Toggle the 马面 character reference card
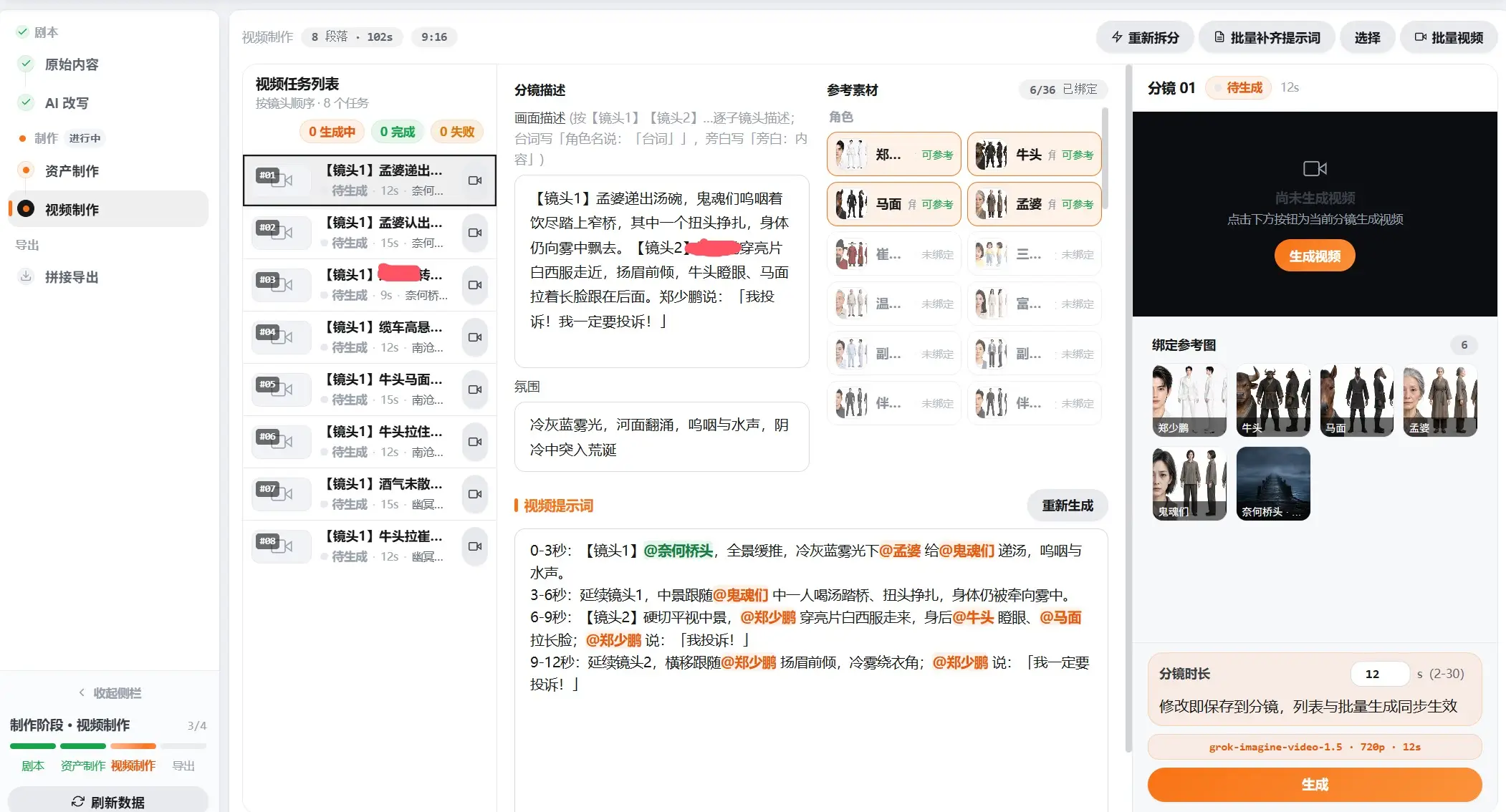This screenshot has width=1506, height=812. point(893,204)
